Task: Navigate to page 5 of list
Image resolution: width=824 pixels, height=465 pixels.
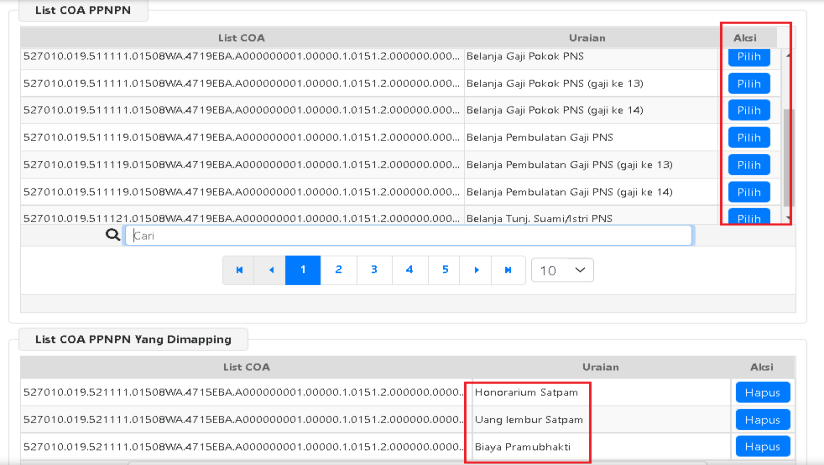Action: 444,270
